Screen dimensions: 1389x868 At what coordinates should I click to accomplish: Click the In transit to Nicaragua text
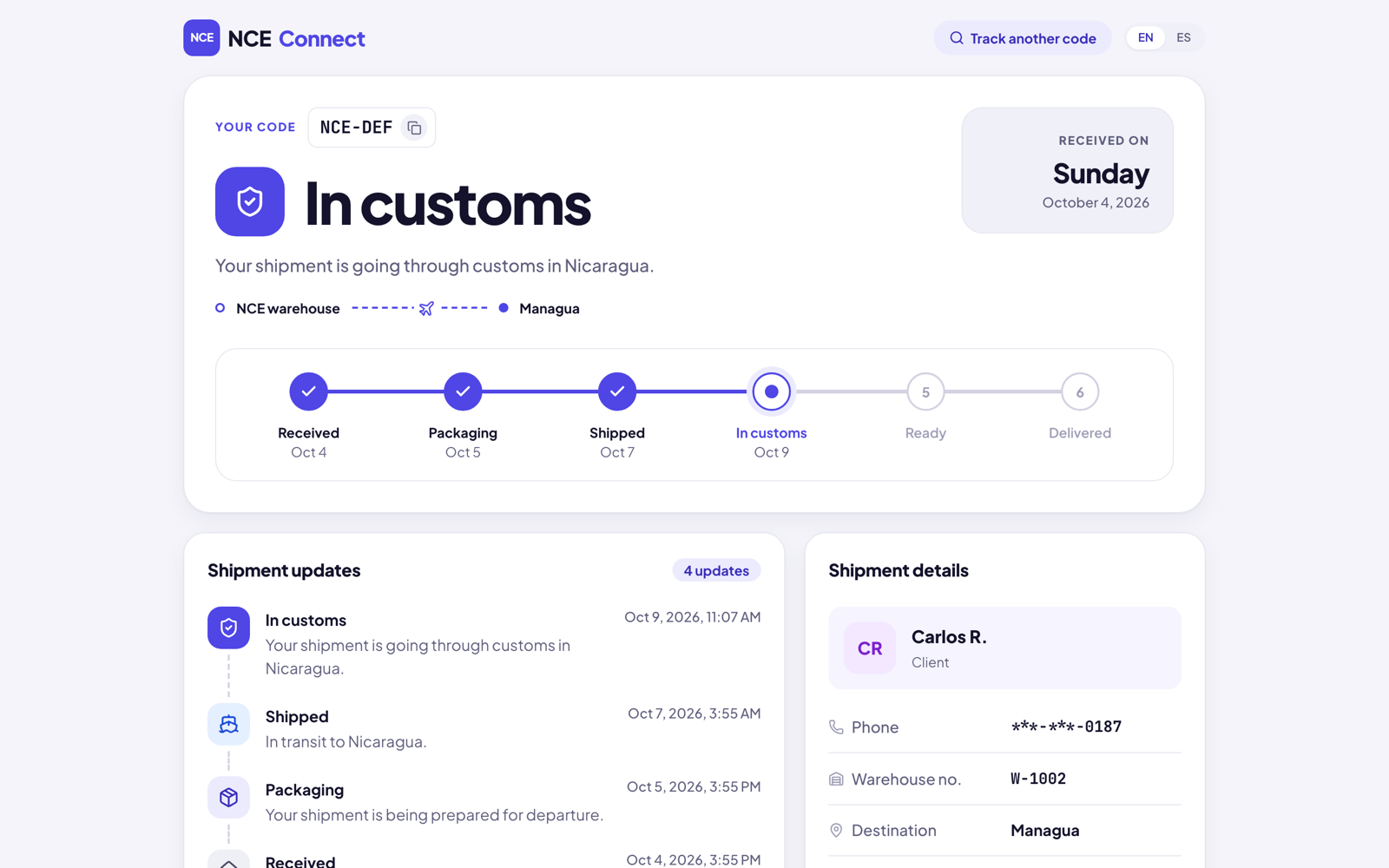346,742
